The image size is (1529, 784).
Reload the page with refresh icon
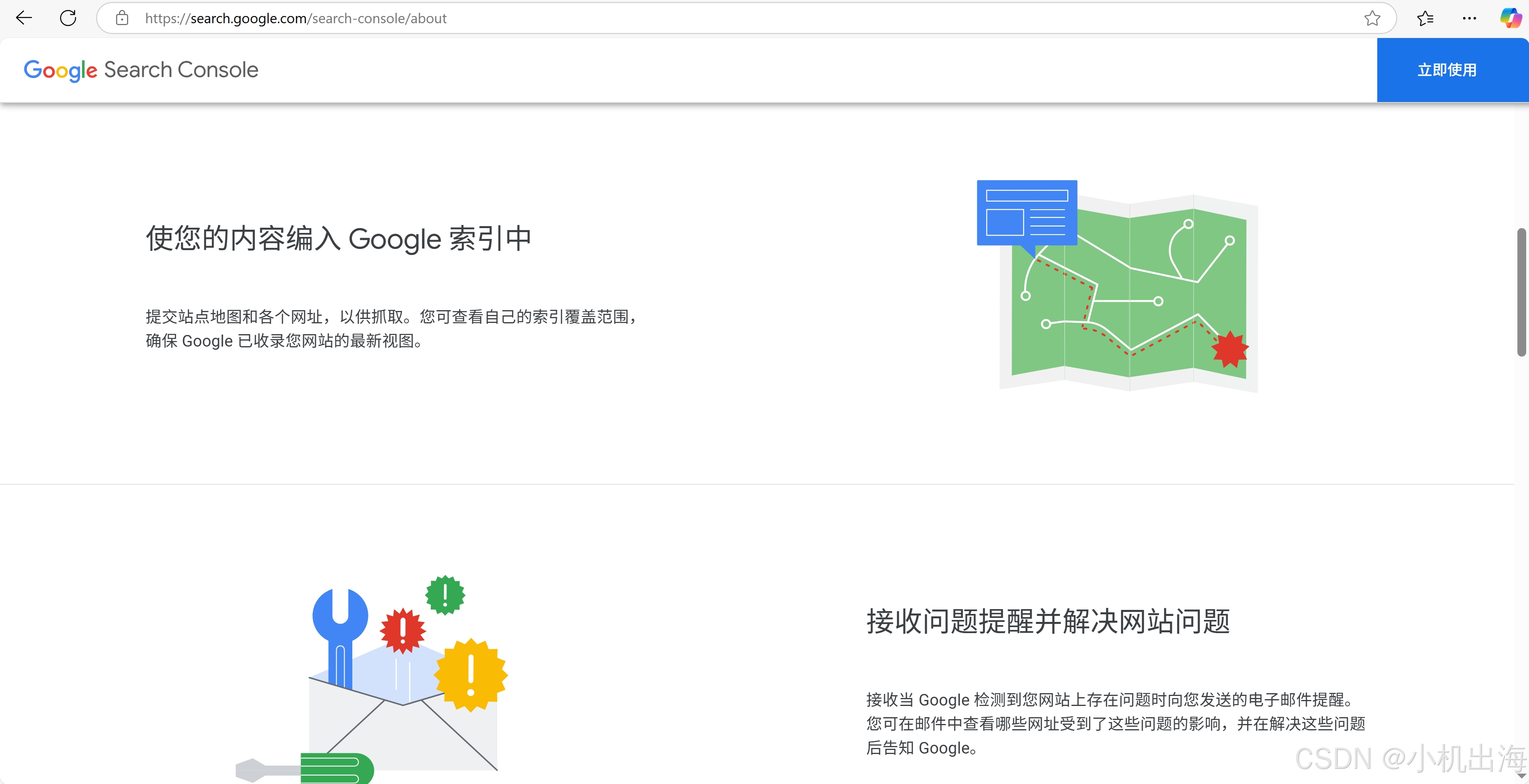pos(68,18)
